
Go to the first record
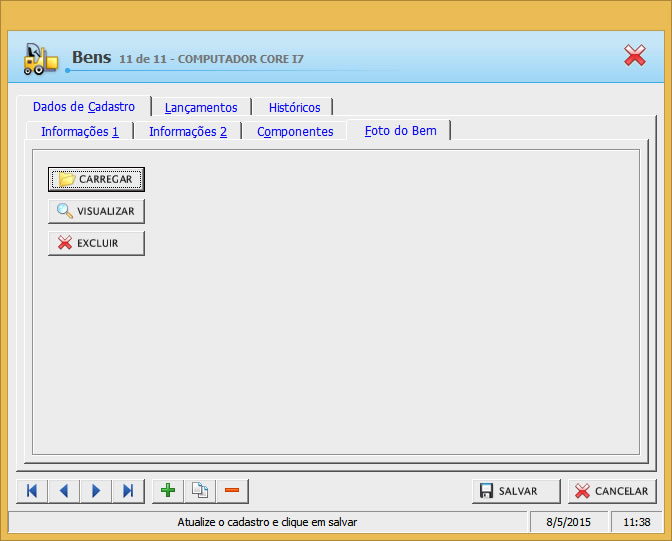click(32, 491)
